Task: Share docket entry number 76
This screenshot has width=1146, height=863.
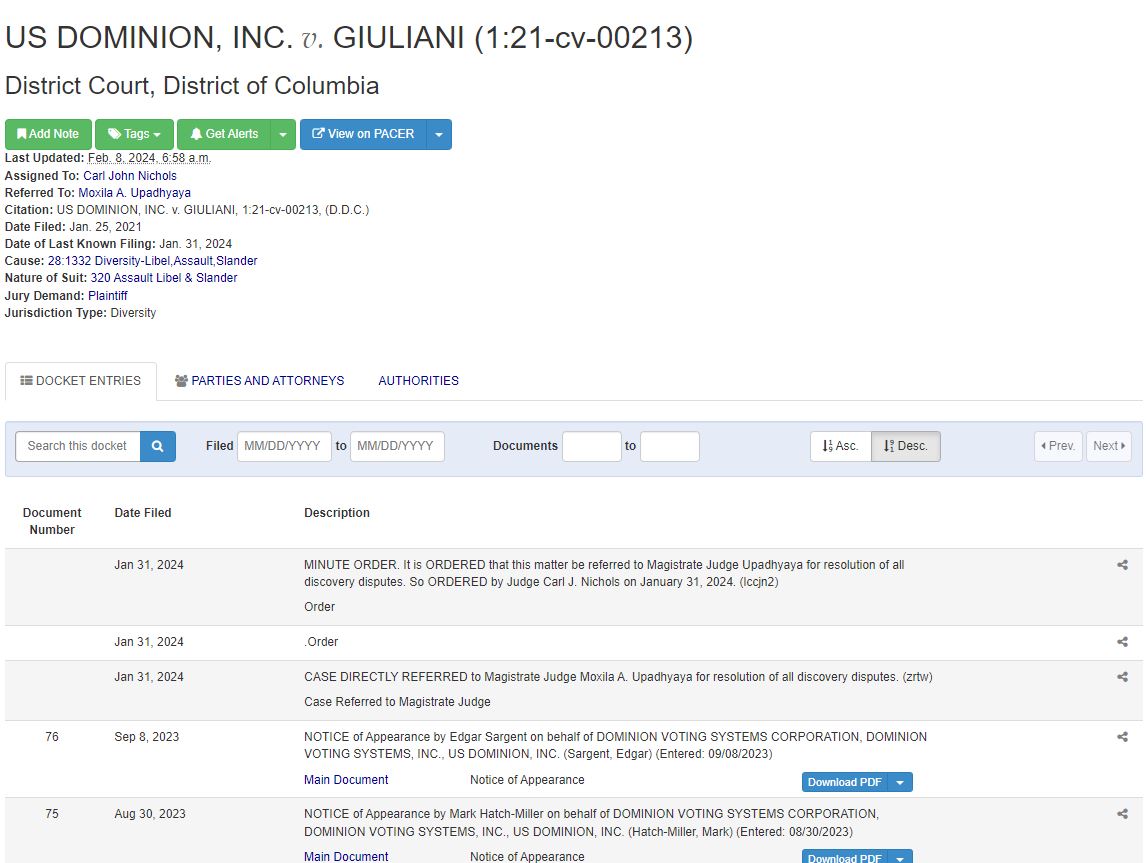Action: tap(1122, 737)
